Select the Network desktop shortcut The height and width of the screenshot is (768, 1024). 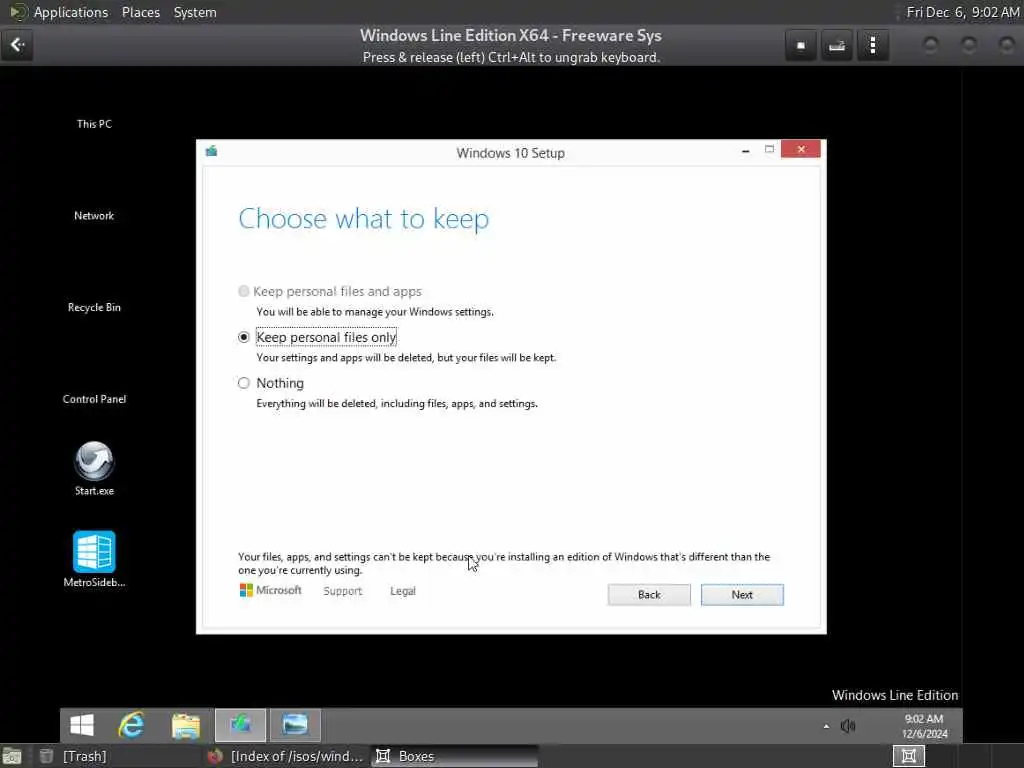pos(94,216)
